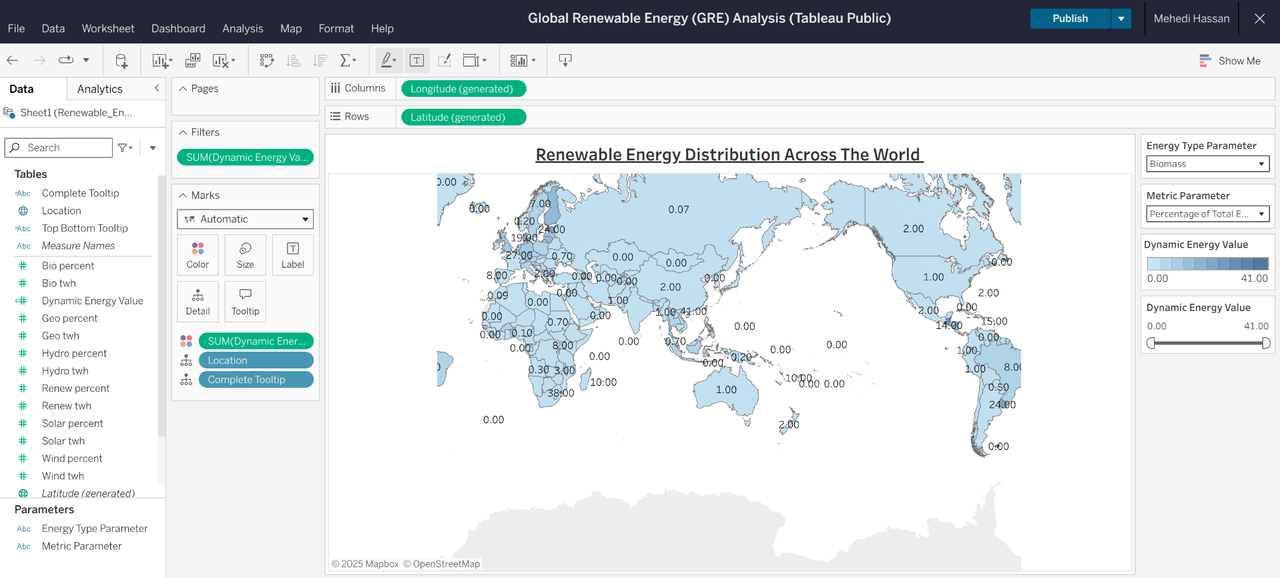
Task: Click the Tooltip button on Marks card
Action: (x=245, y=301)
